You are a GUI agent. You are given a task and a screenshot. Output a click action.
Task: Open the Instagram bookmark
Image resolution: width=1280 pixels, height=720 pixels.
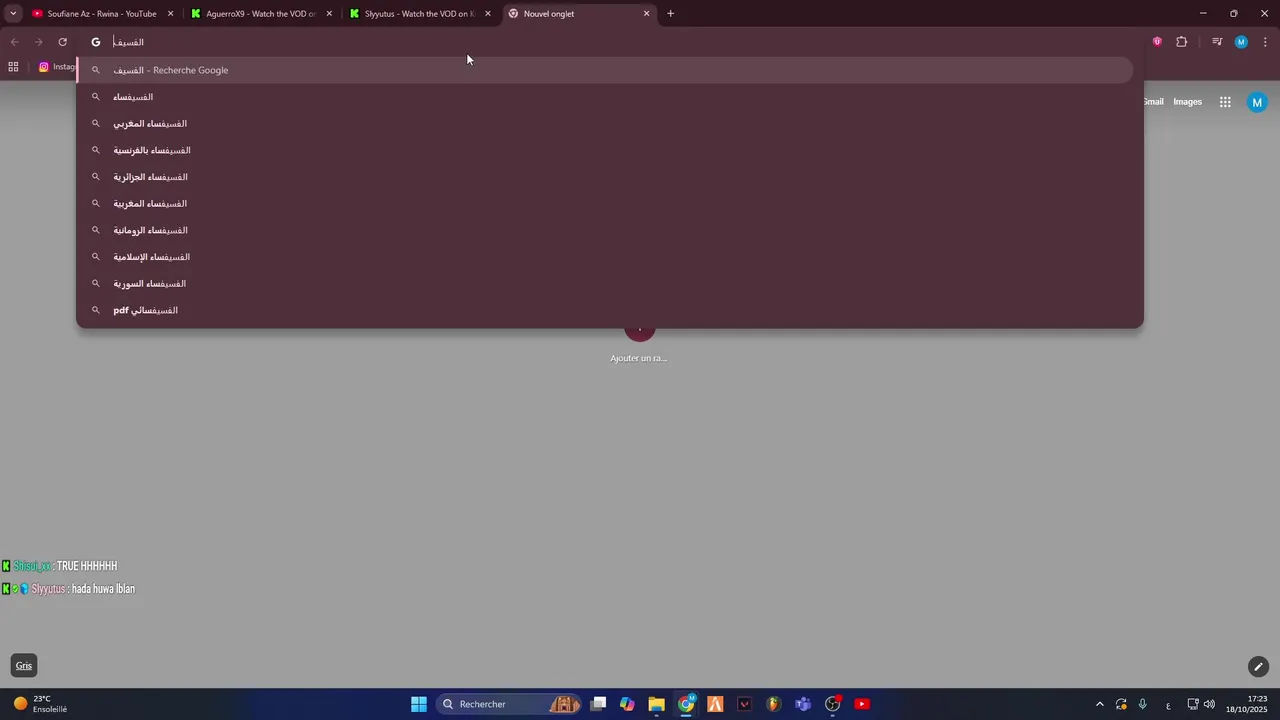pyautogui.click(x=57, y=67)
